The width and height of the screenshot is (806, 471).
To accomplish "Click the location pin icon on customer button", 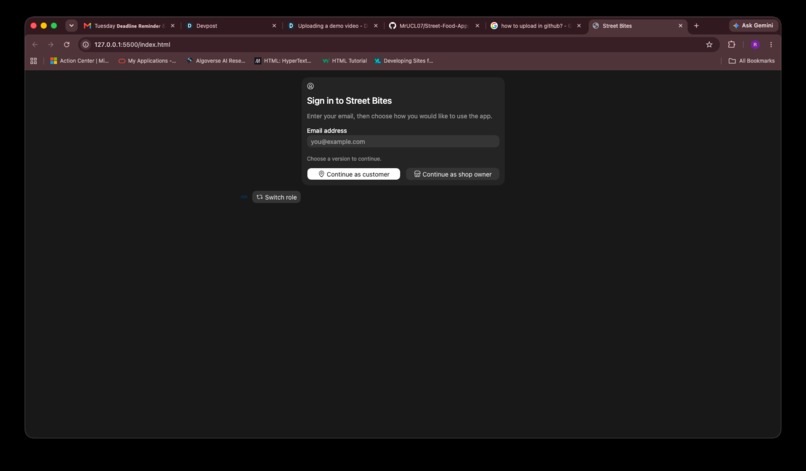I will click(x=321, y=174).
